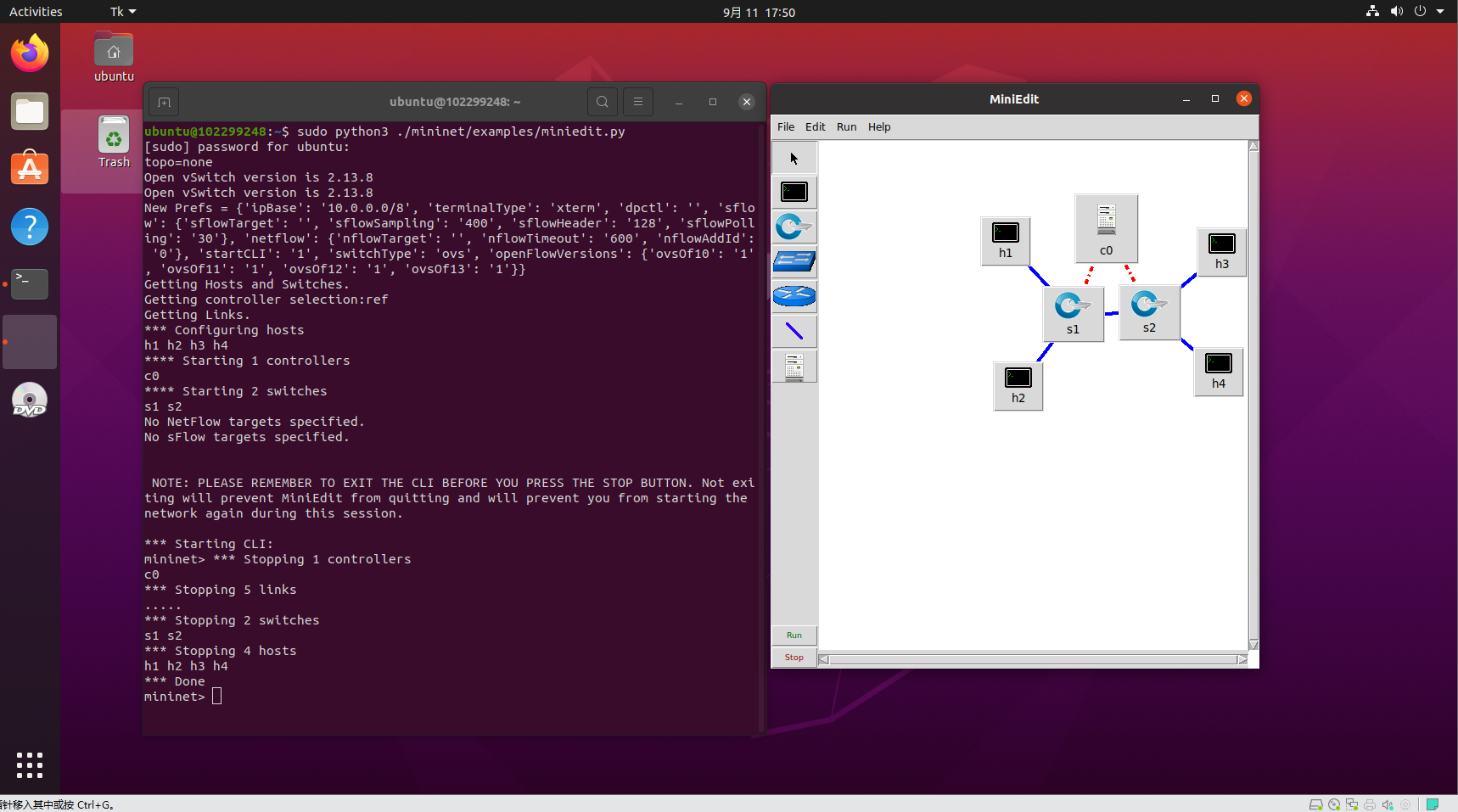Click the DVD disc icon in dock

(x=30, y=400)
